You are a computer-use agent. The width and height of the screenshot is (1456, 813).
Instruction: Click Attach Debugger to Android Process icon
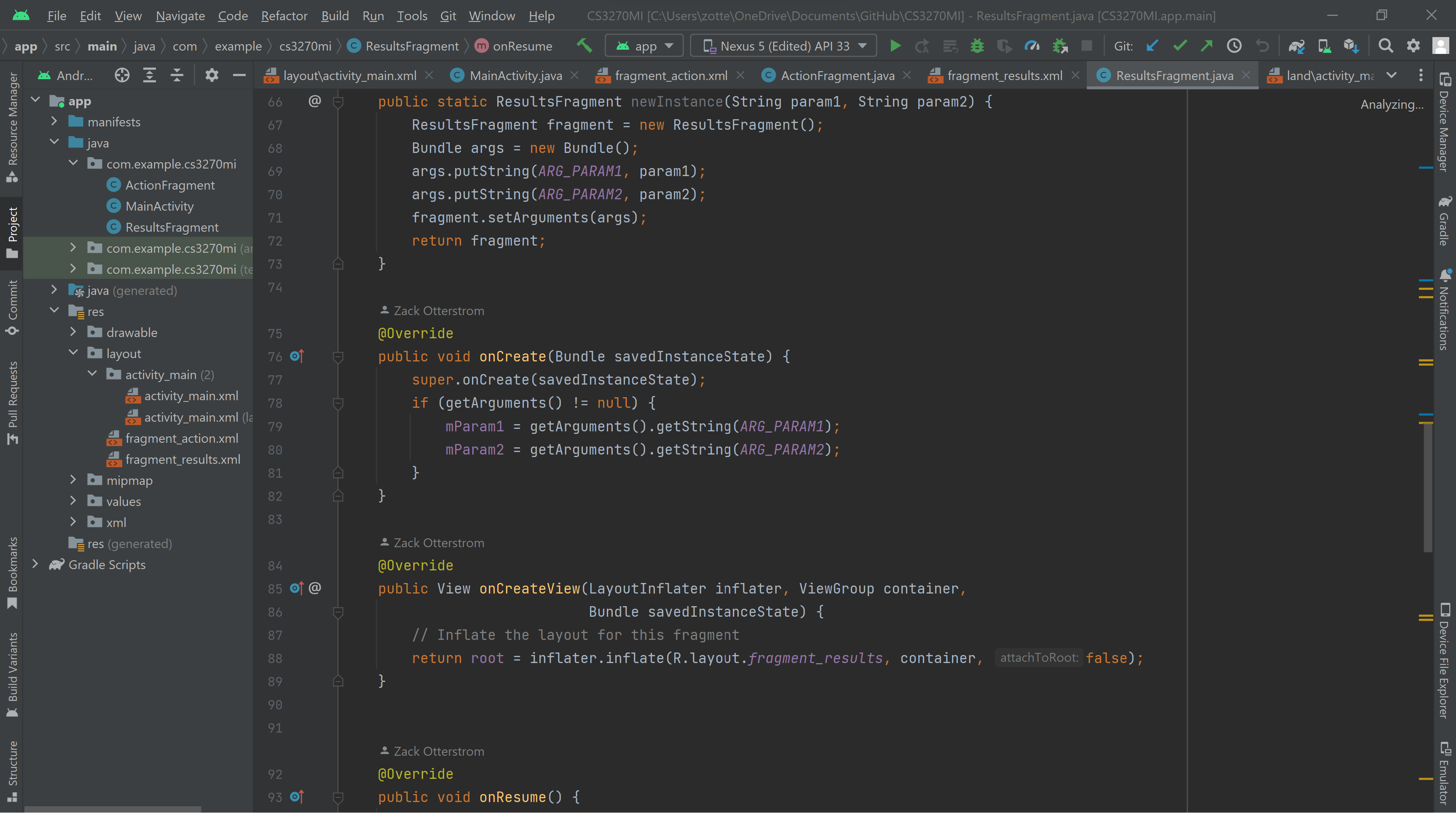click(1060, 46)
